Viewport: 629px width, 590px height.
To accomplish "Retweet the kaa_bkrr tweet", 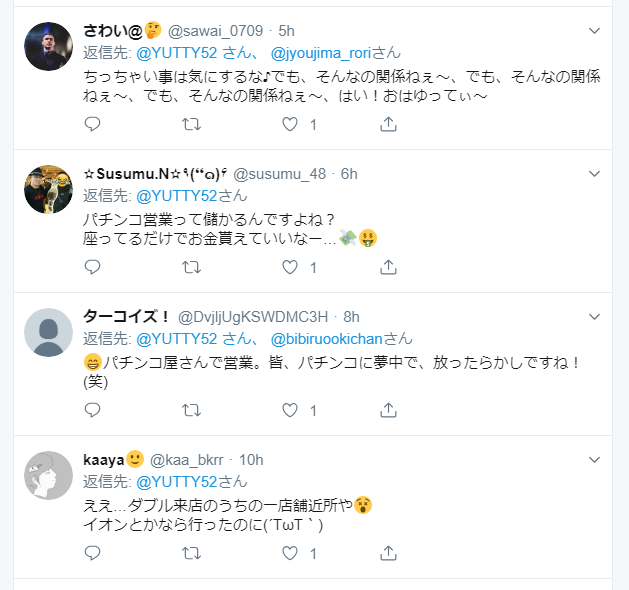I will point(191,553).
